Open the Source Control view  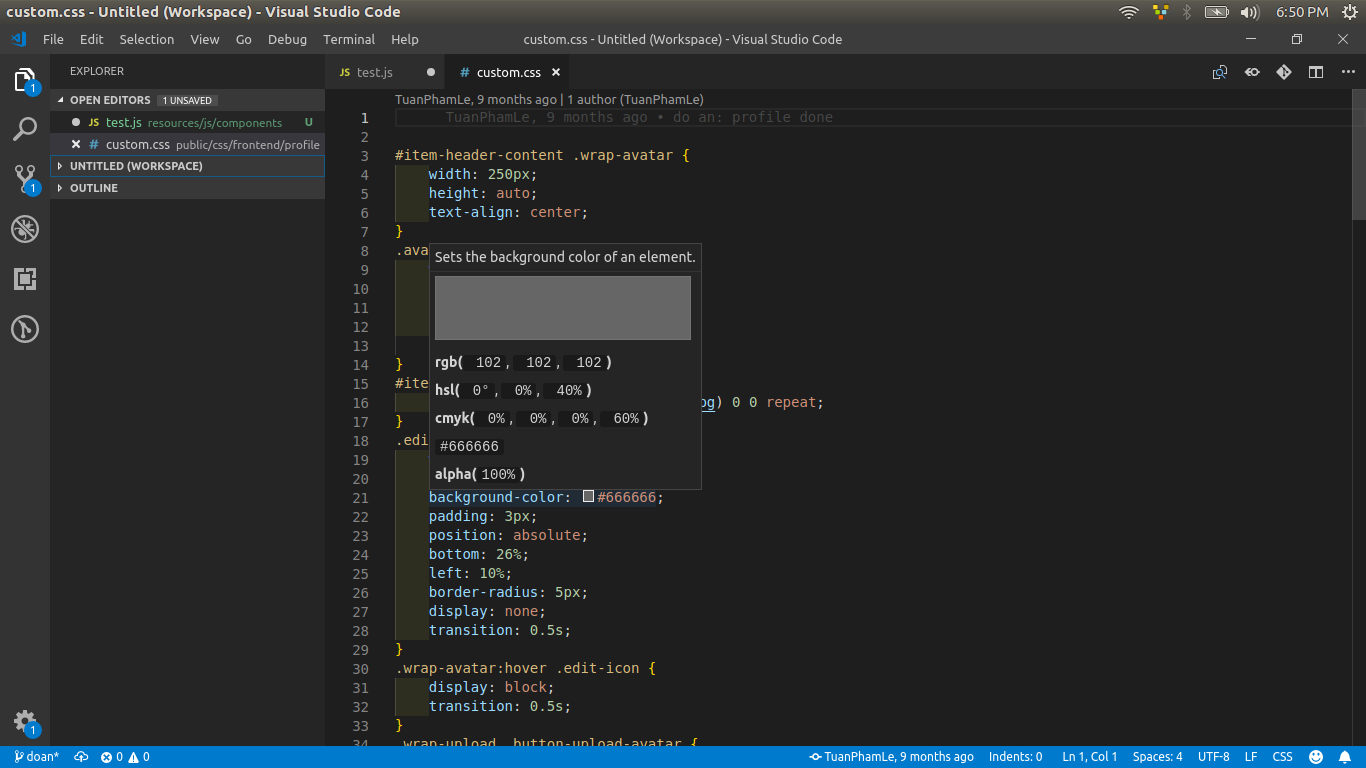pos(25,179)
